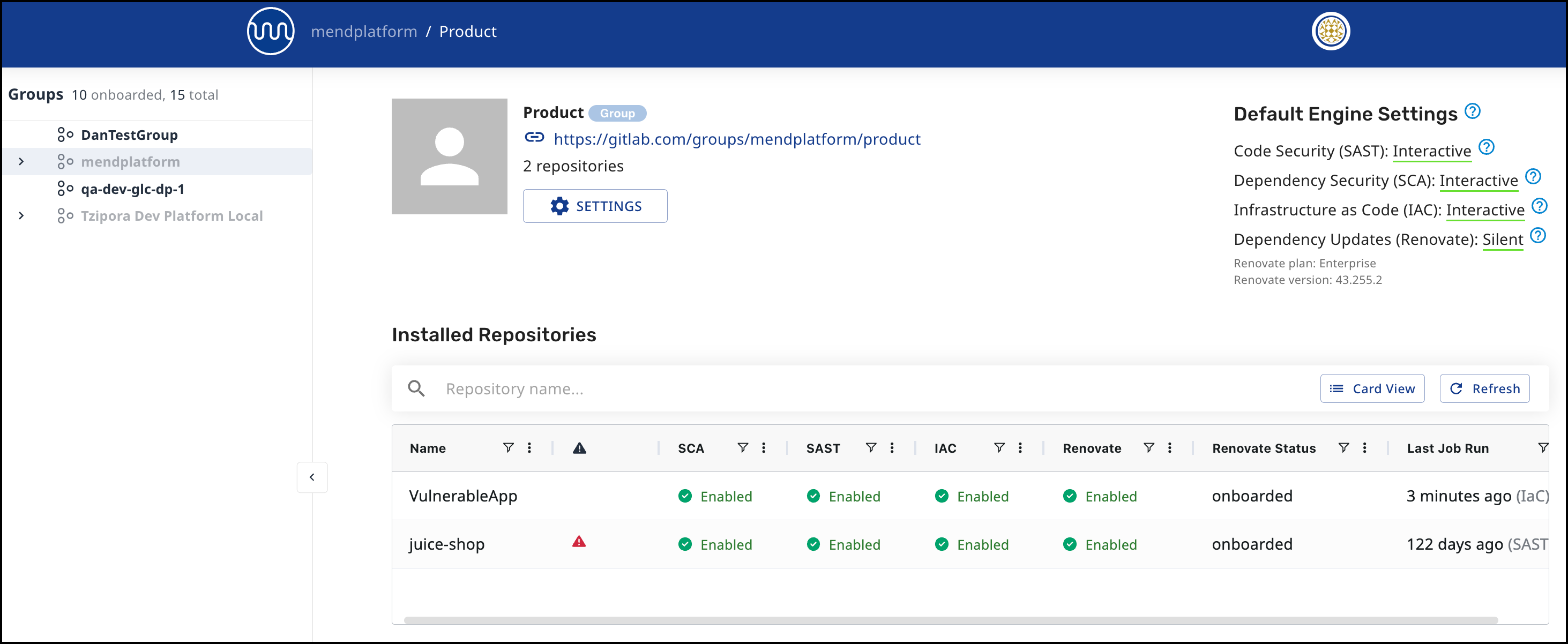Image resolution: width=1568 pixels, height=644 pixels.
Task: Select the qa-dev-glc-dp-1 group
Action: click(x=133, y=189)
